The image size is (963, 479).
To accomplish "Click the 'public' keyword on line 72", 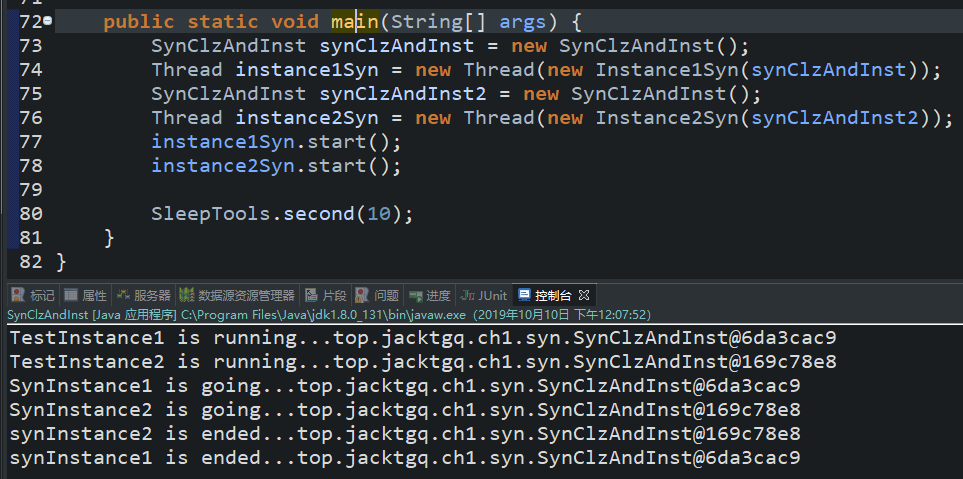I will tap(139, 22).
